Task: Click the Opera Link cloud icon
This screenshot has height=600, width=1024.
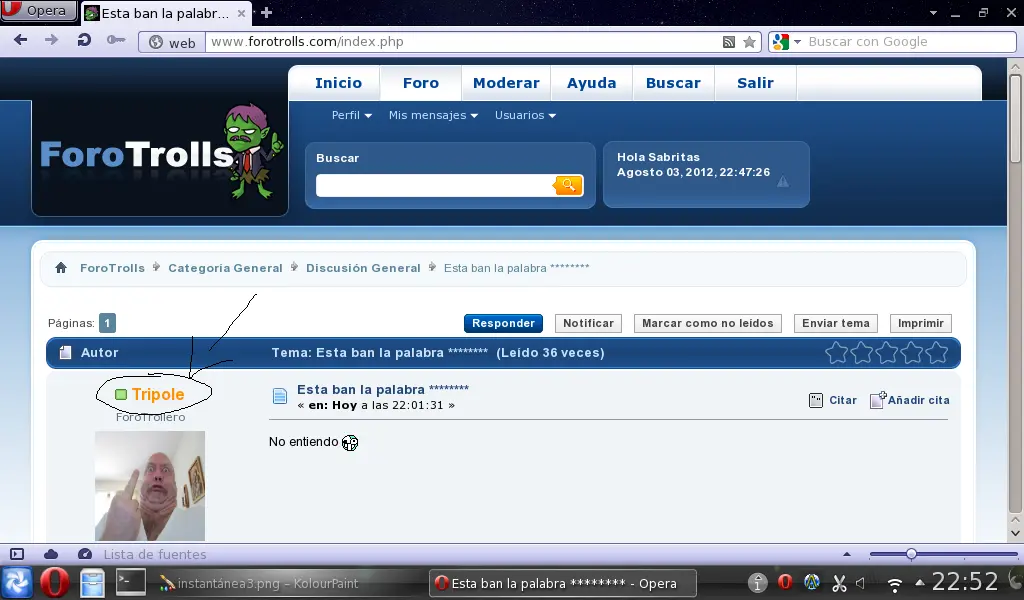Action: click(51, 554)
